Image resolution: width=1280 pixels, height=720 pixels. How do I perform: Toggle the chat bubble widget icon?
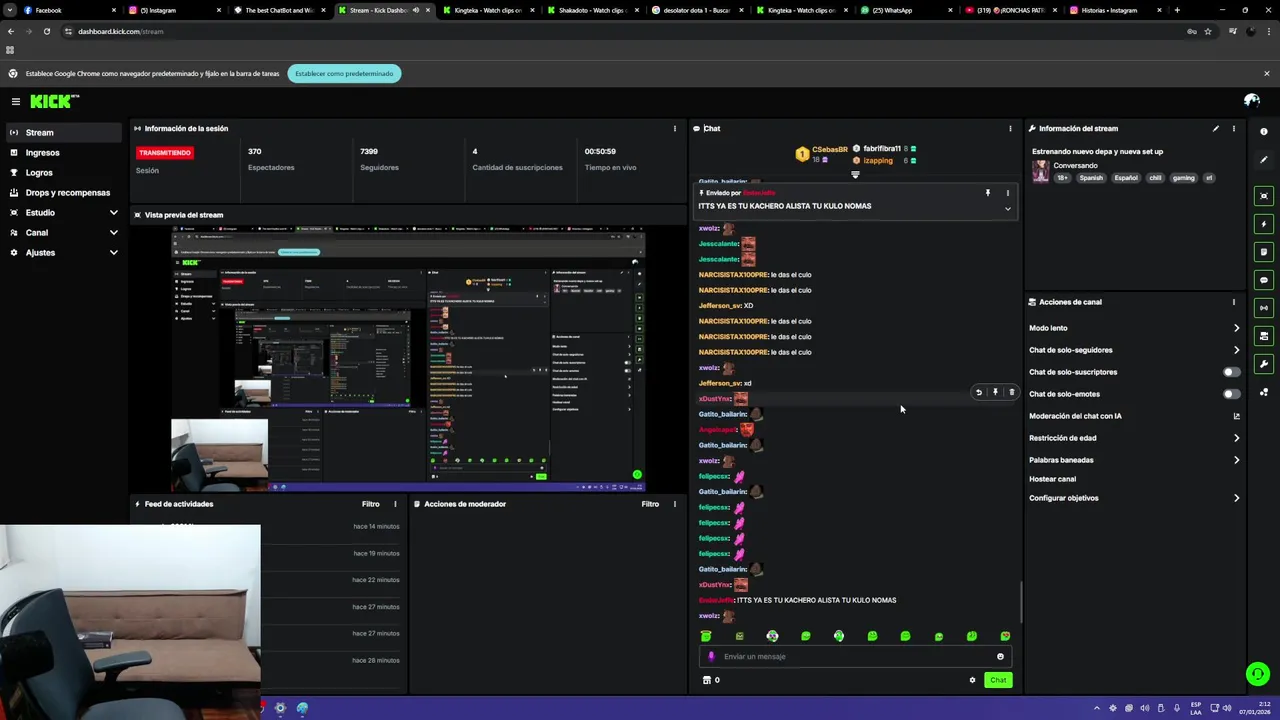1264,280
